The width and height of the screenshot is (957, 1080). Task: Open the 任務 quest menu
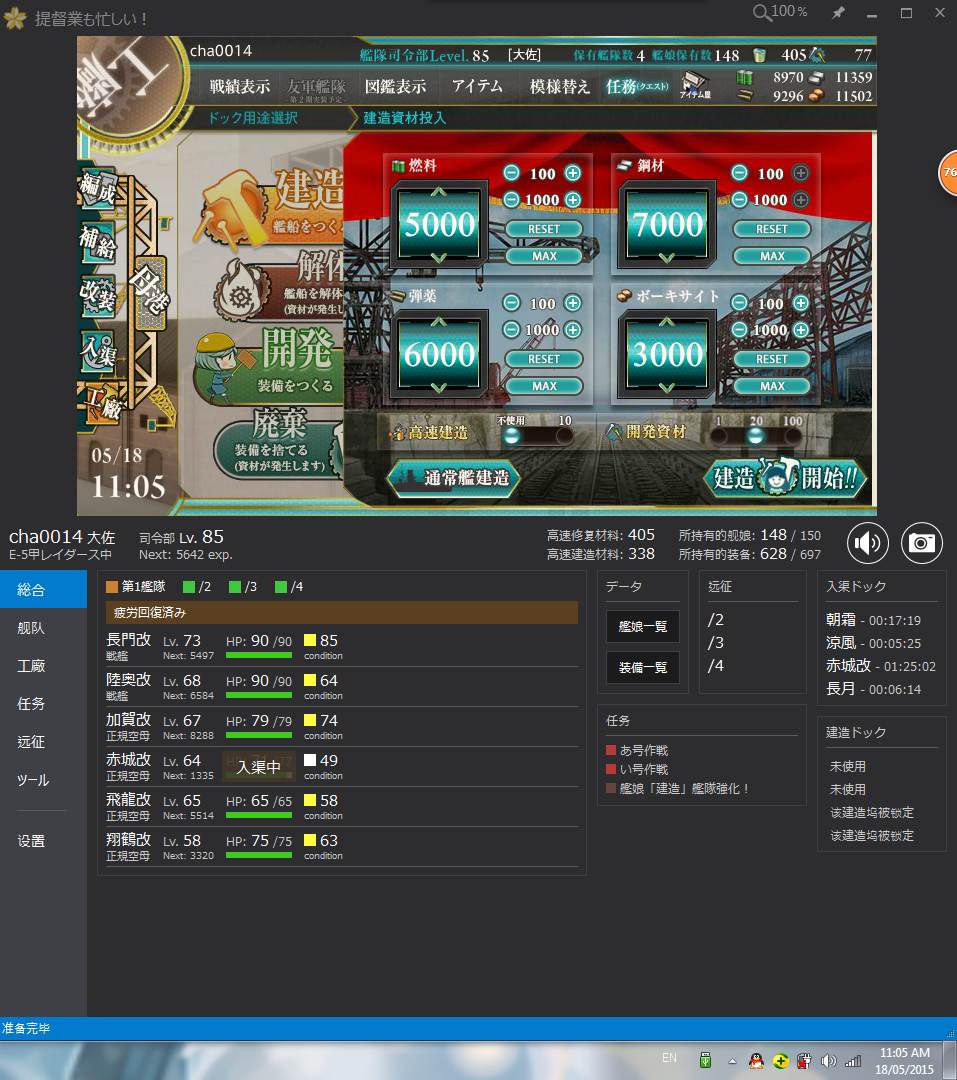636,86
